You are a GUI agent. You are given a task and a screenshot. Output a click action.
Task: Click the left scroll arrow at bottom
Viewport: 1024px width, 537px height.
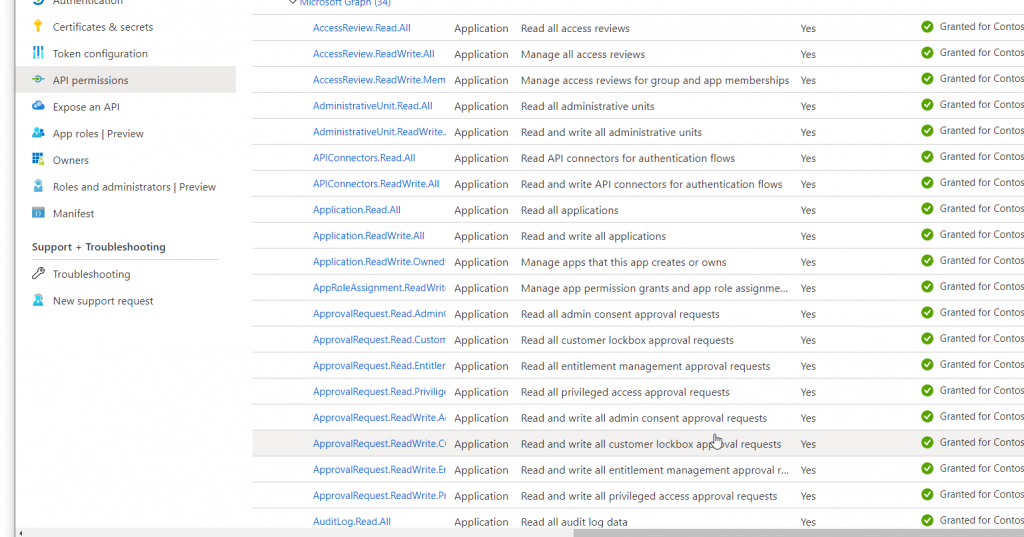(x=20, y=533)
